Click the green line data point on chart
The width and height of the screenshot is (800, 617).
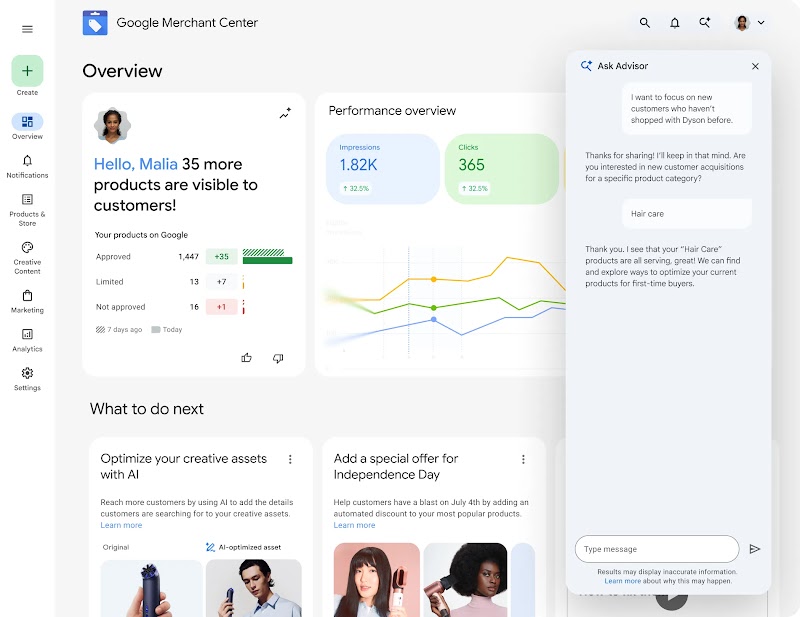coord(434,308)
